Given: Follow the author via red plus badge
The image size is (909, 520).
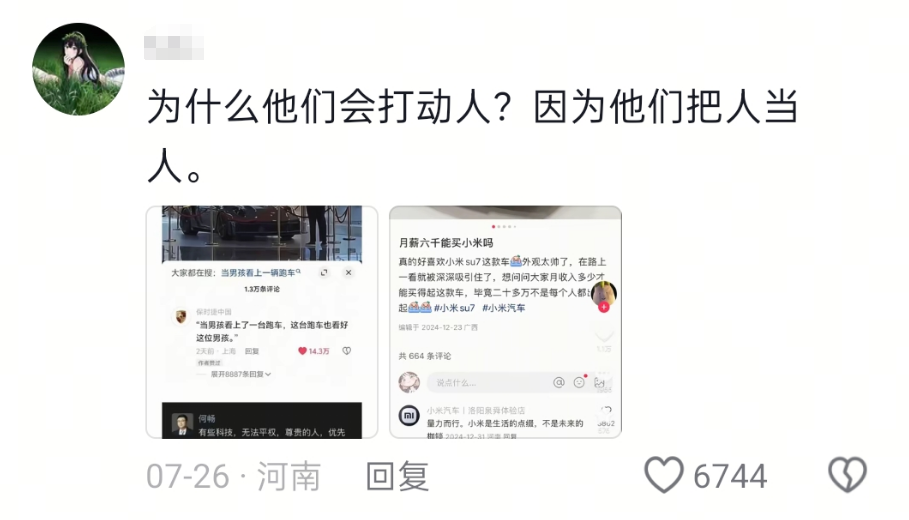Looking at the screenshot, I should coord(603,307).
